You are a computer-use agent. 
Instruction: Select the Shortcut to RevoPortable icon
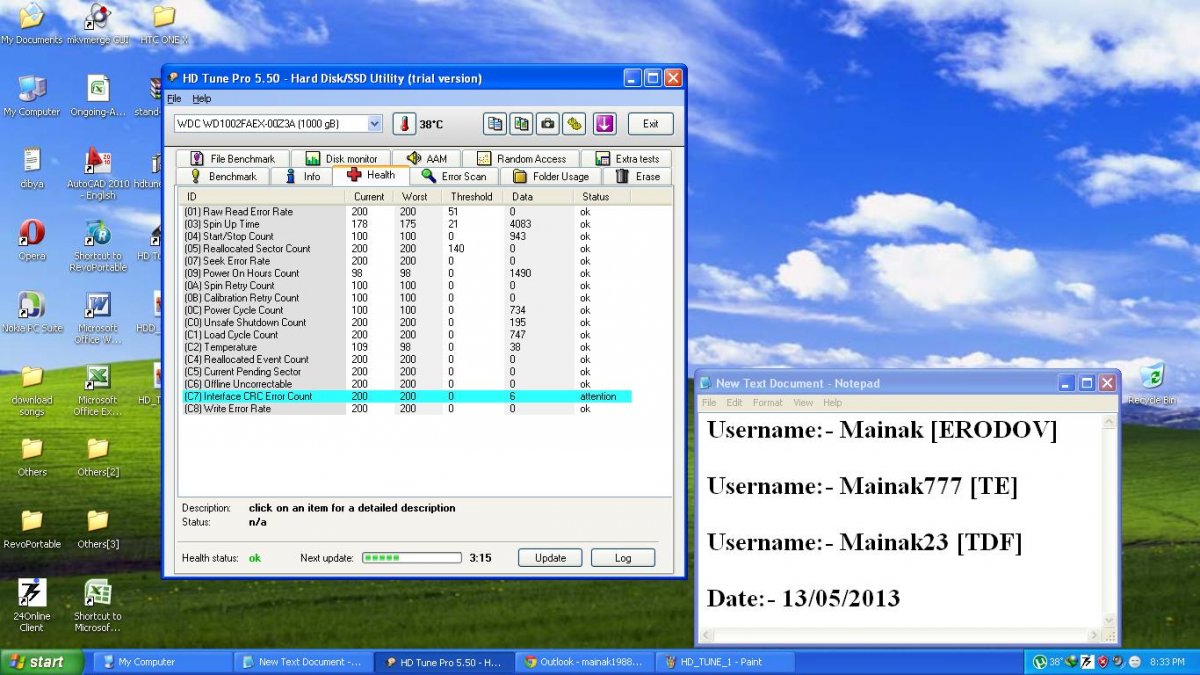(x=97, y=246)
